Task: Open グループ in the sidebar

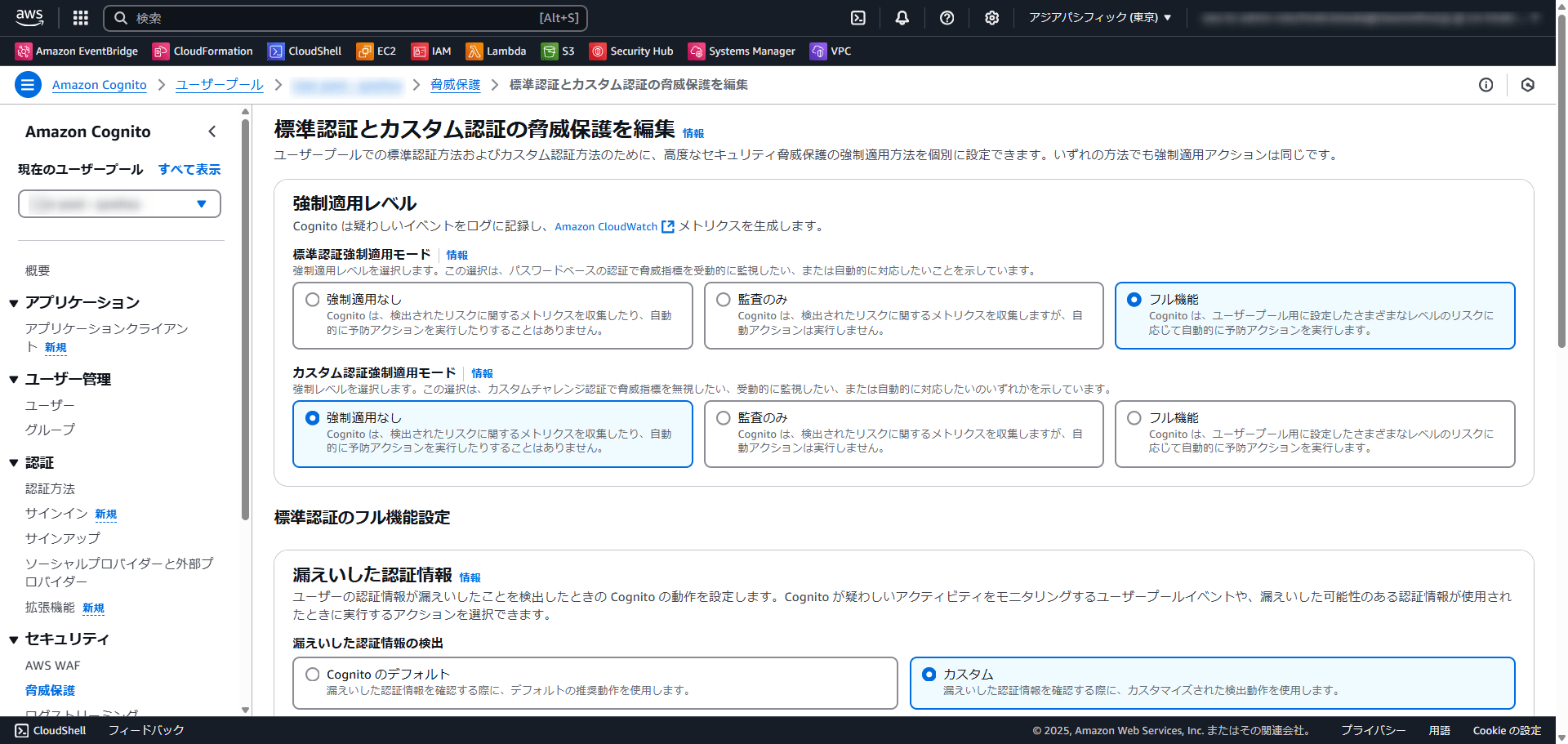Action: click(50, 430)
